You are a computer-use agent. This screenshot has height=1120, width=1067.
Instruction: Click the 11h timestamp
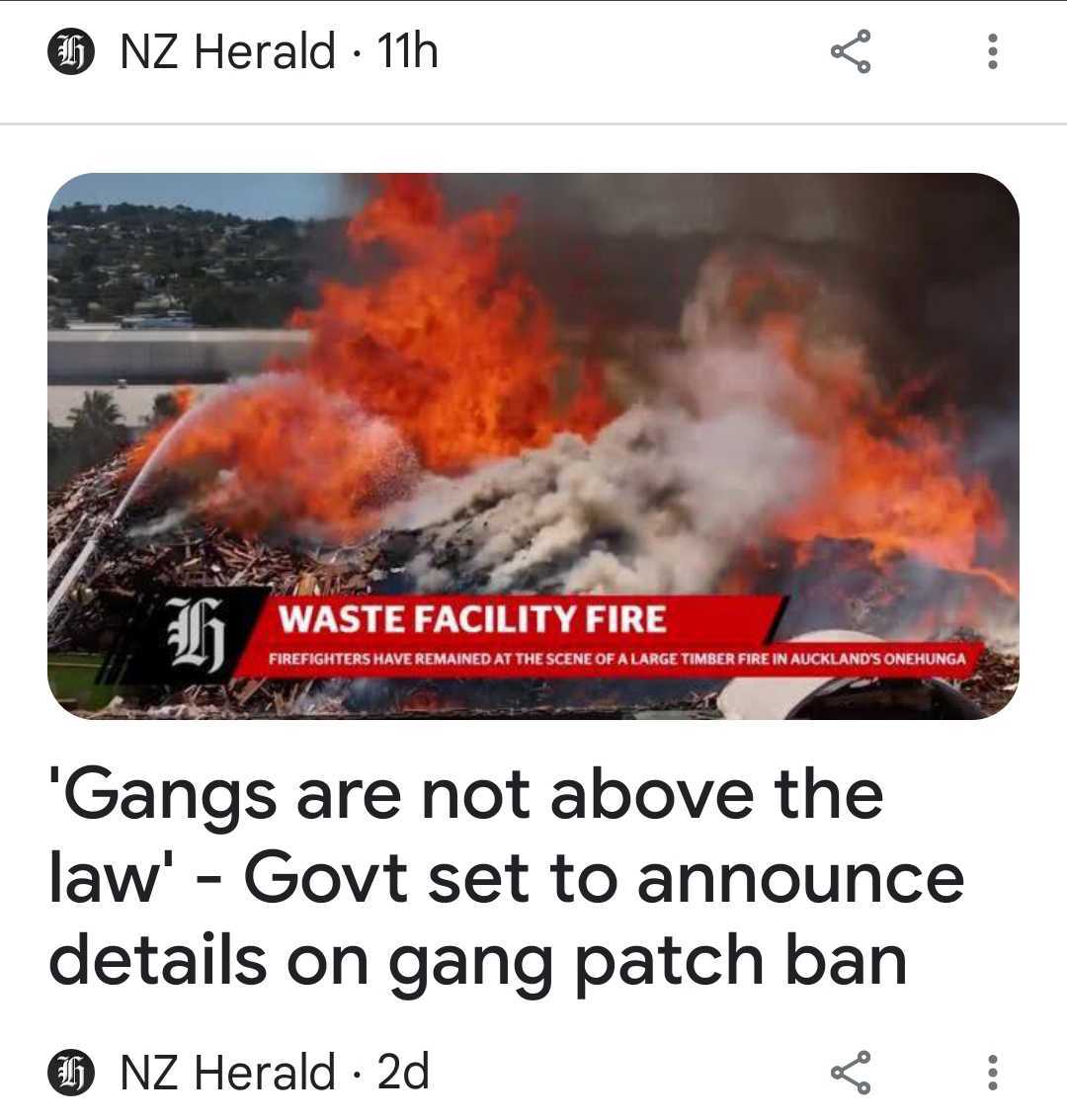(407, 51)
